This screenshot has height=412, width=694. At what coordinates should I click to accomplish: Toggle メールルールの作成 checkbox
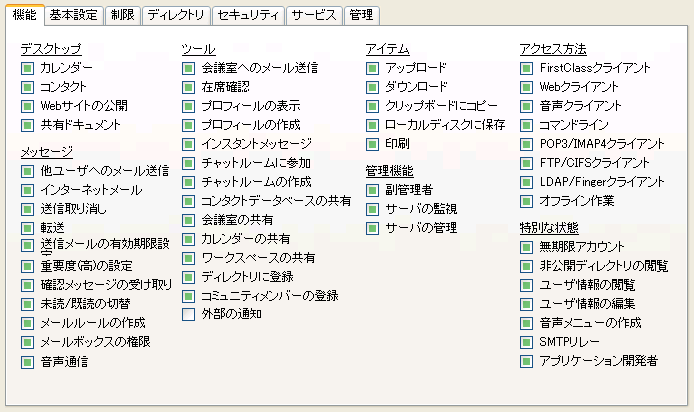[27, 323]
